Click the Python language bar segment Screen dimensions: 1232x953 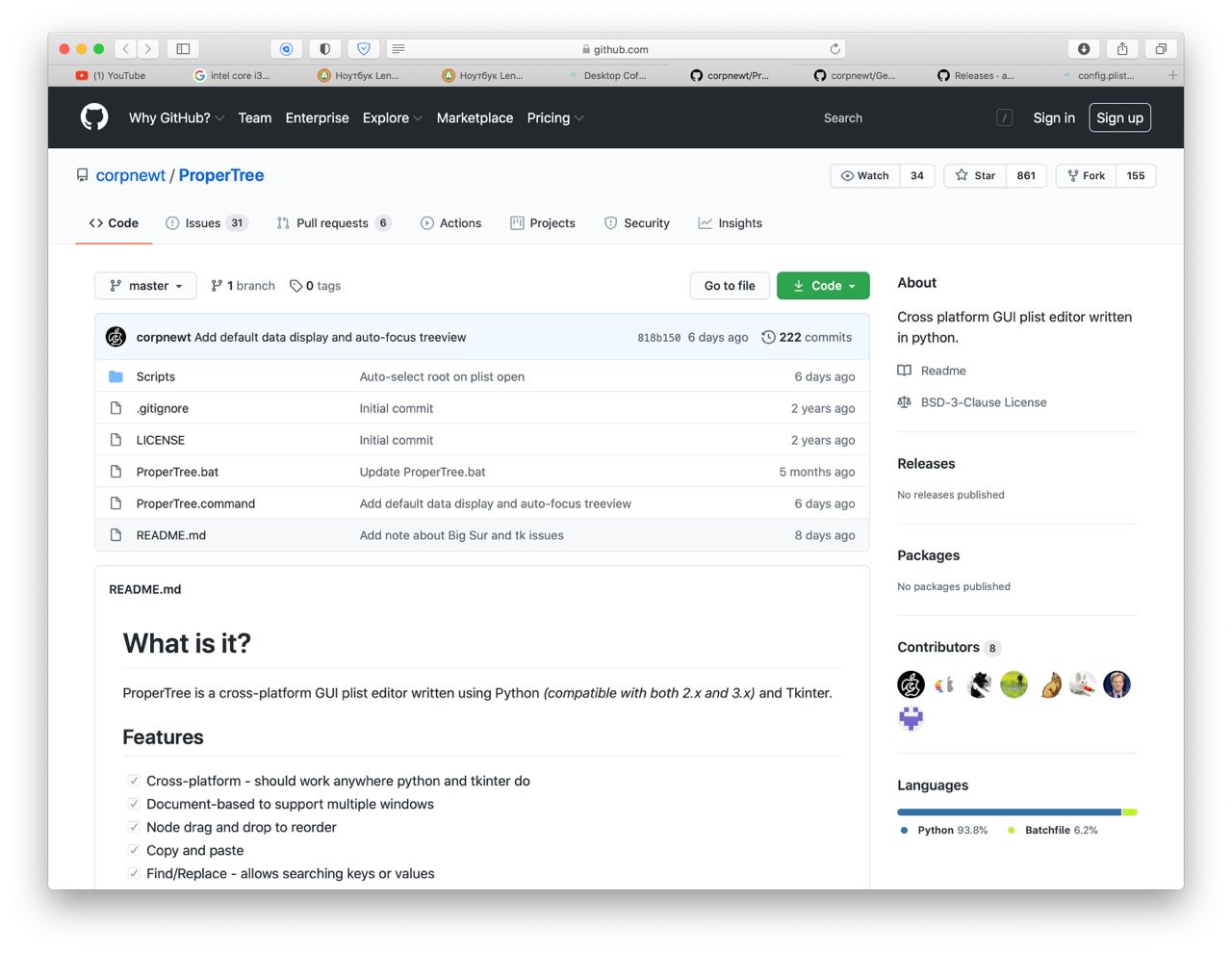[x=1010, y=812]
